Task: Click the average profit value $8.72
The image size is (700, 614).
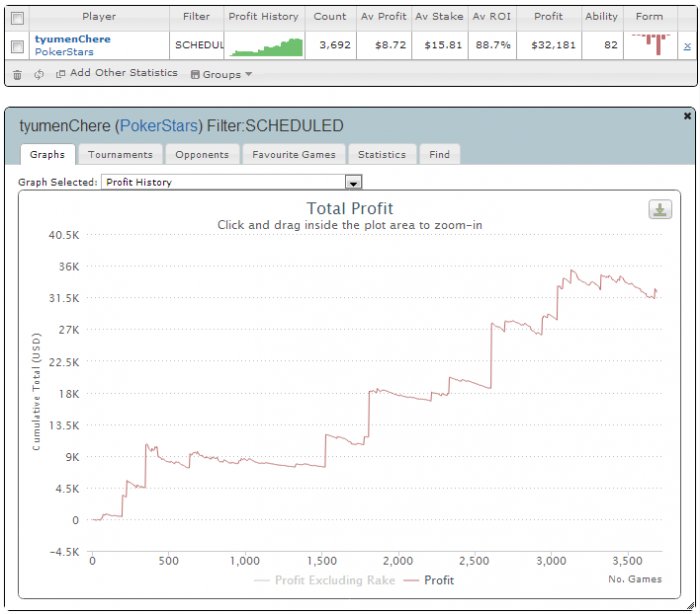Action: [x=391, y=45]
